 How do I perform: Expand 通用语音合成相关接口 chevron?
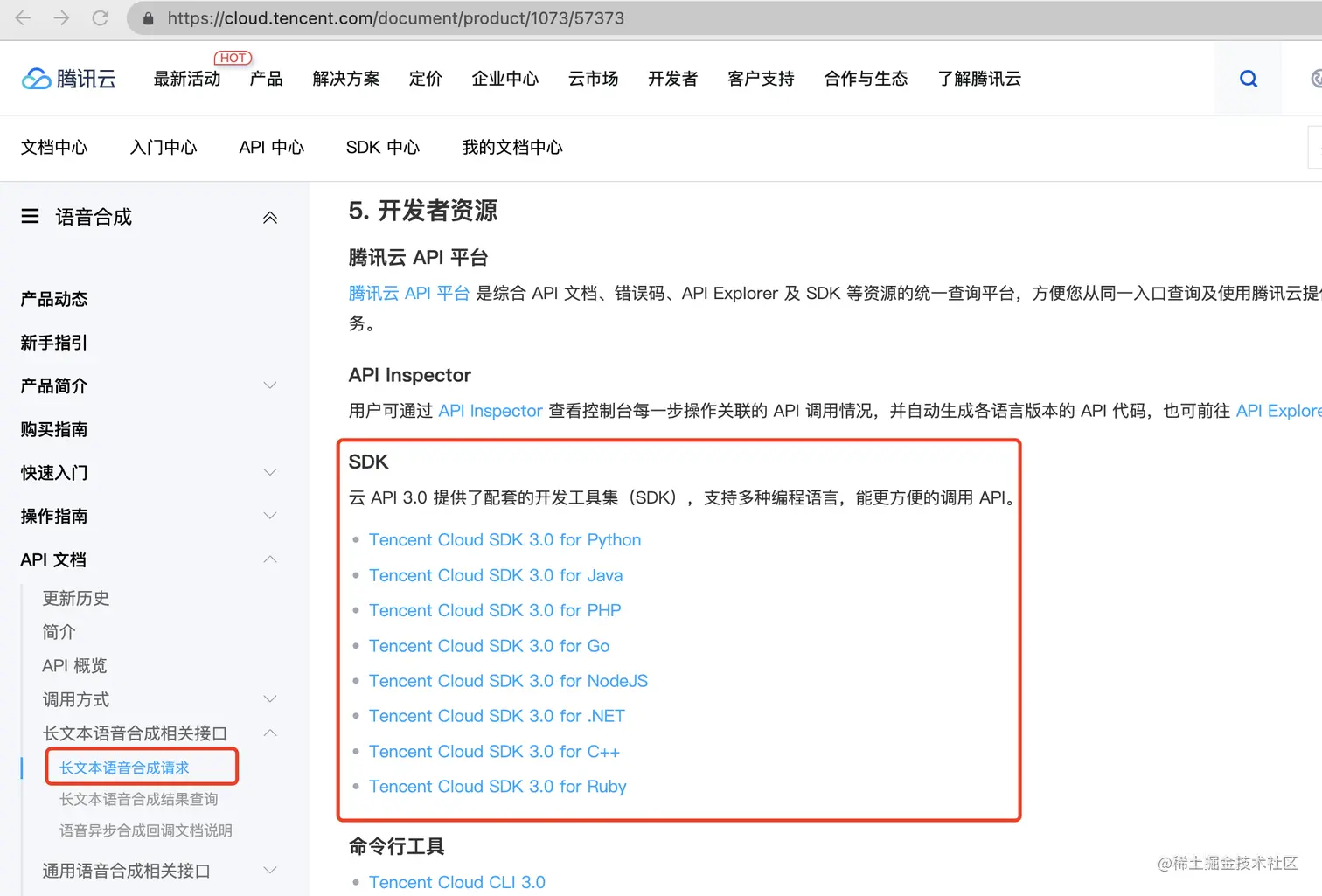click(x=270, y=871)
